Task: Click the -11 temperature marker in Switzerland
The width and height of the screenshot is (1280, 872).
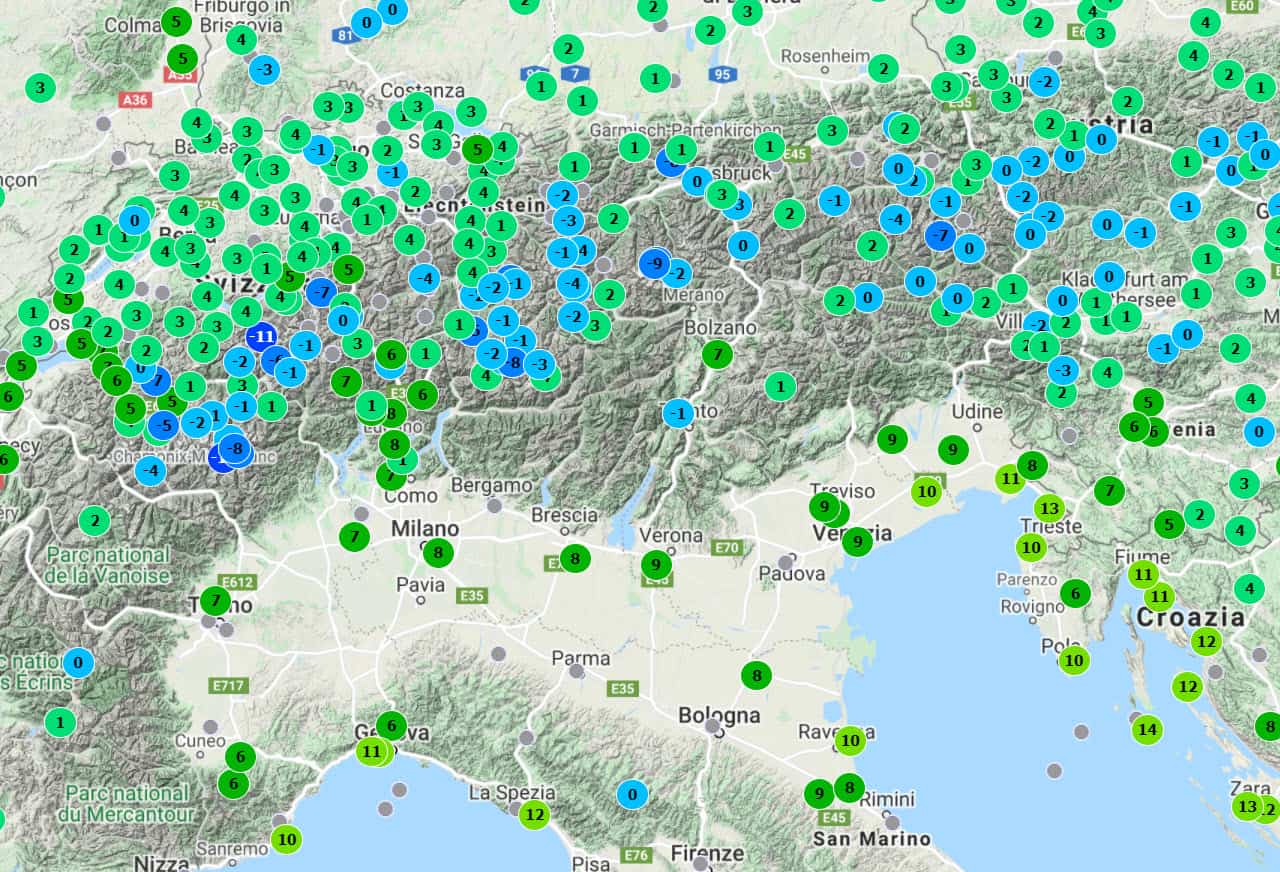Action: click(x=261, y=336)
